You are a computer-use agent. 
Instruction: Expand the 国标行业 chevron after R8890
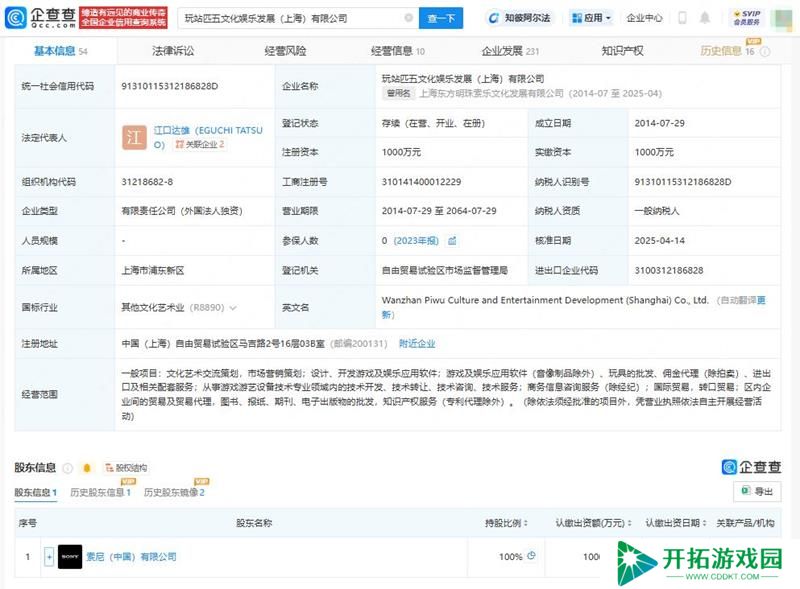point(233,307)
